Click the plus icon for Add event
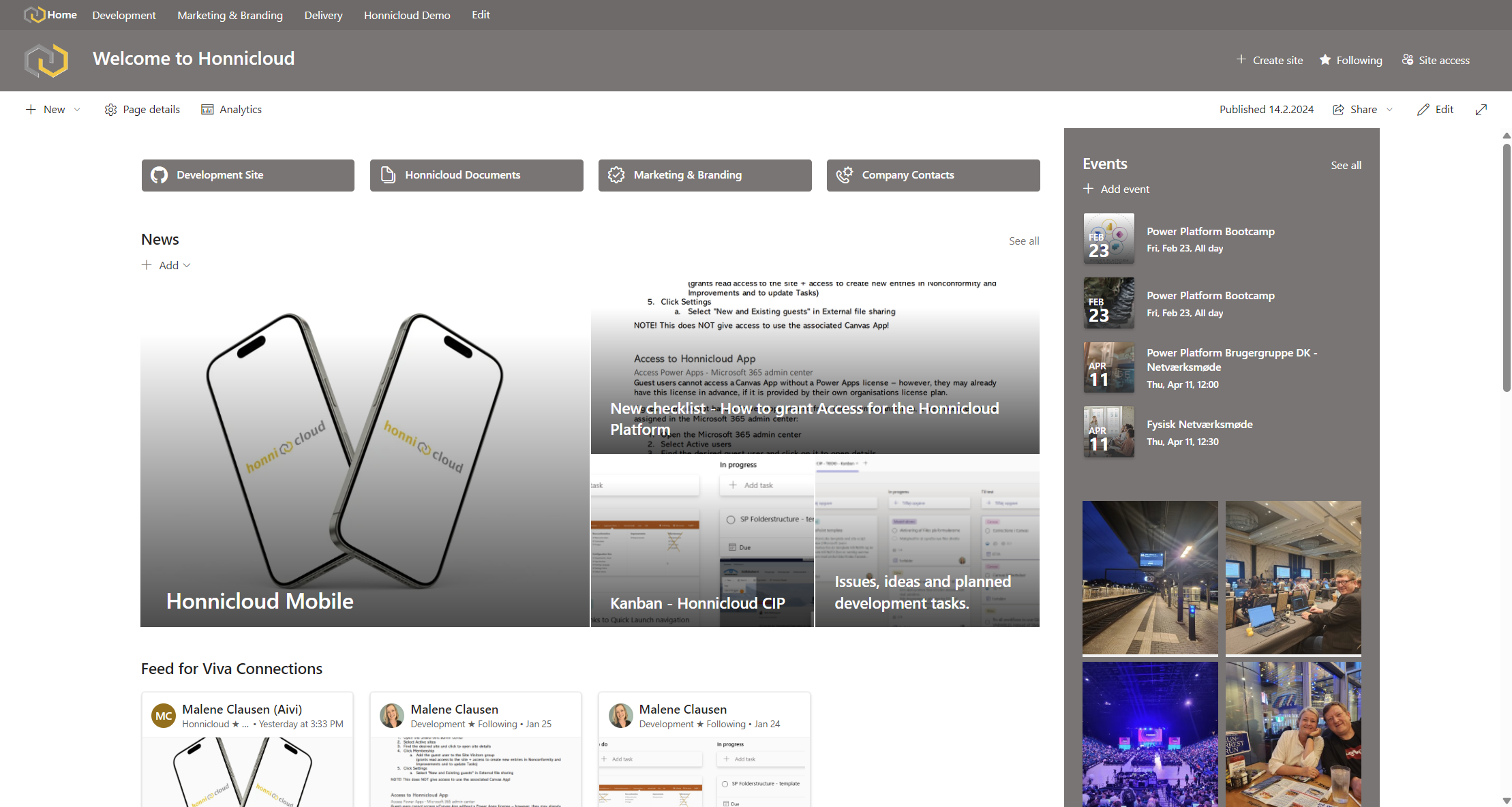This screenshot has width=1512, height=807. [x=1089, y=189]
